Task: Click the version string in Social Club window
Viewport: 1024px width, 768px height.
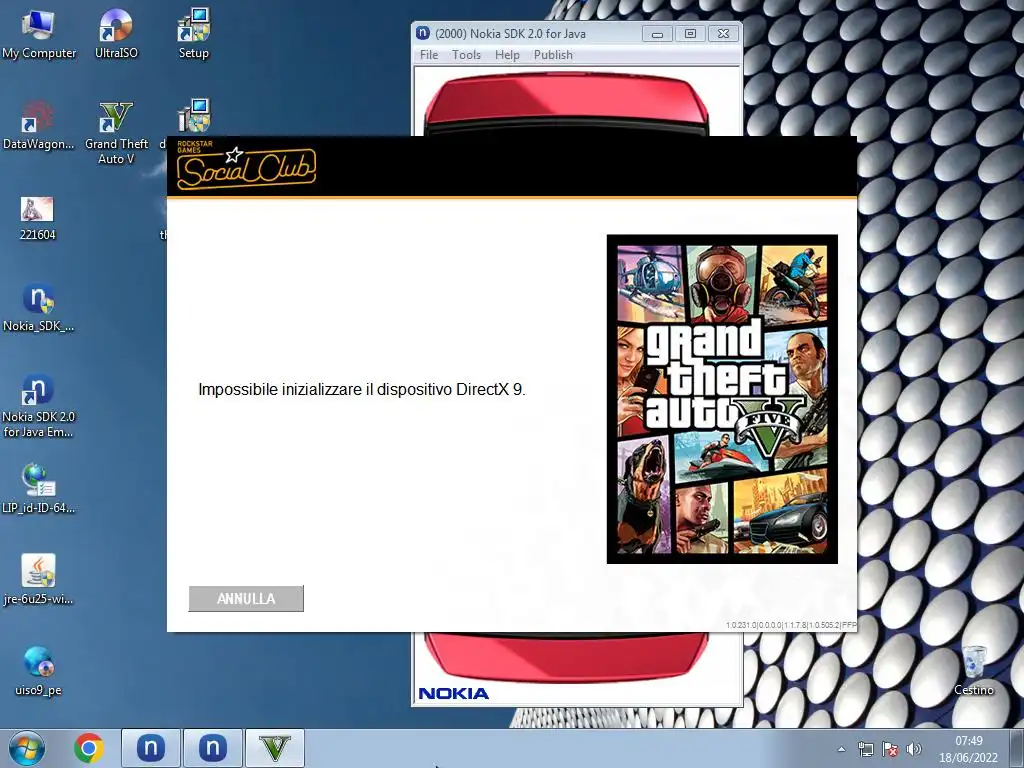Action: click(x=791, y=625)
